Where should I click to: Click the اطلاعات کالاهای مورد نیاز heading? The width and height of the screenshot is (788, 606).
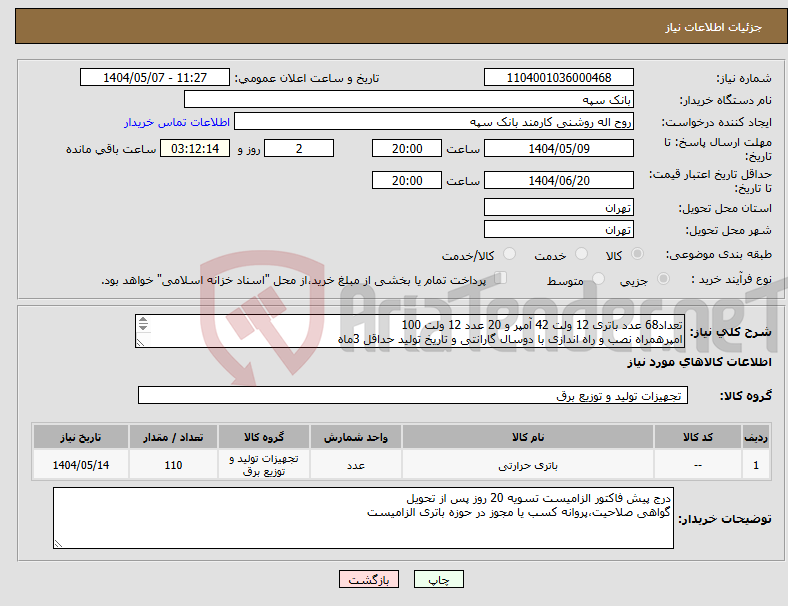click(699, 362)
